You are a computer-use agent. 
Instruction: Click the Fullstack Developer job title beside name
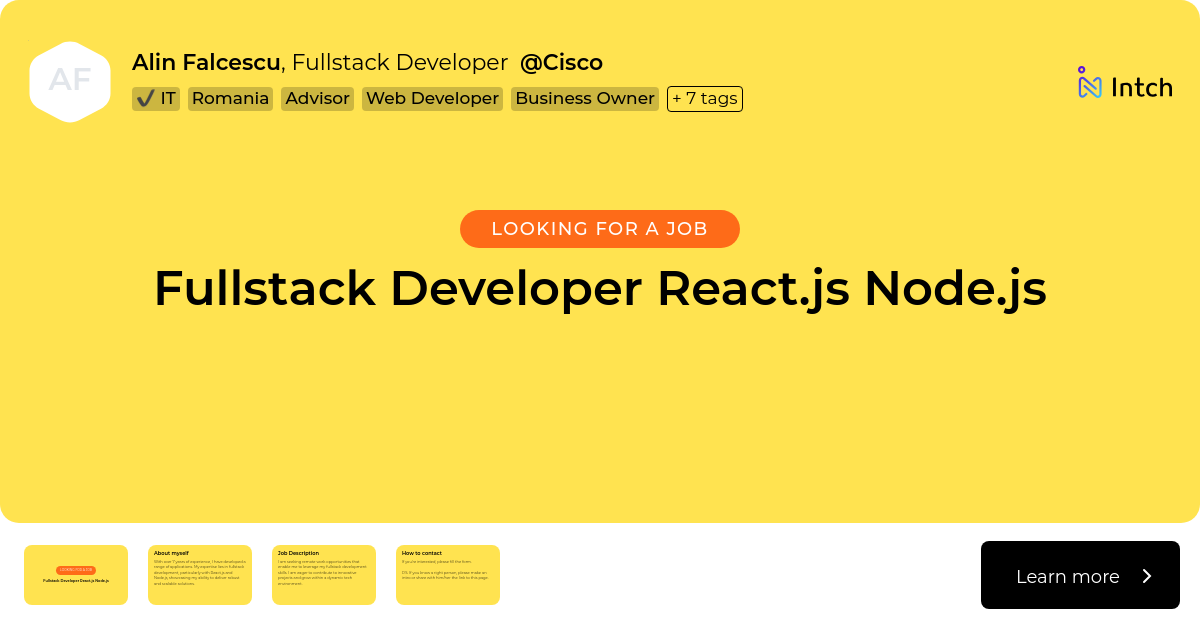pyautogui.click(x=400, y=62)
